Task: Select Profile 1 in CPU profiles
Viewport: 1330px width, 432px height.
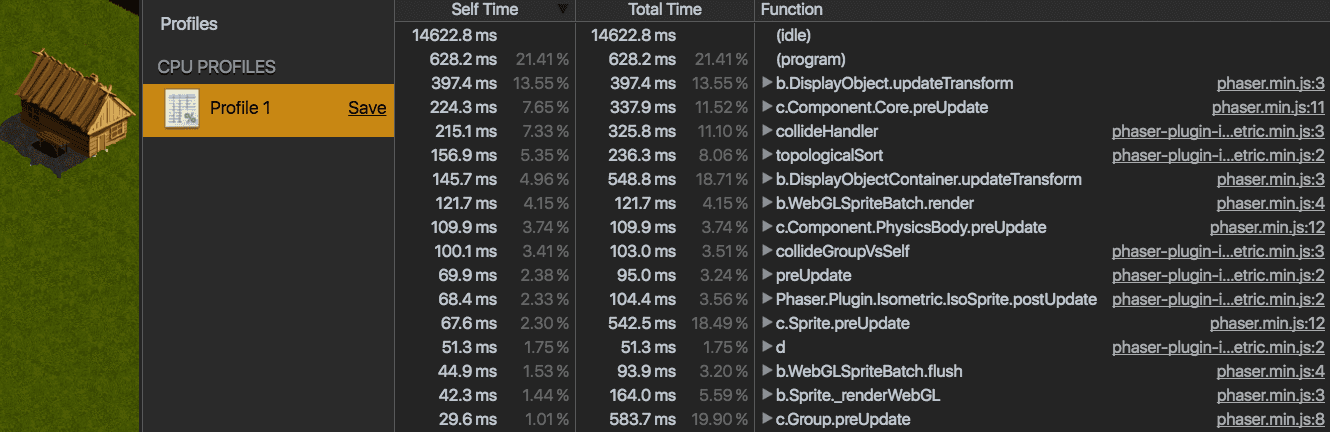Action: coord(268,109)
